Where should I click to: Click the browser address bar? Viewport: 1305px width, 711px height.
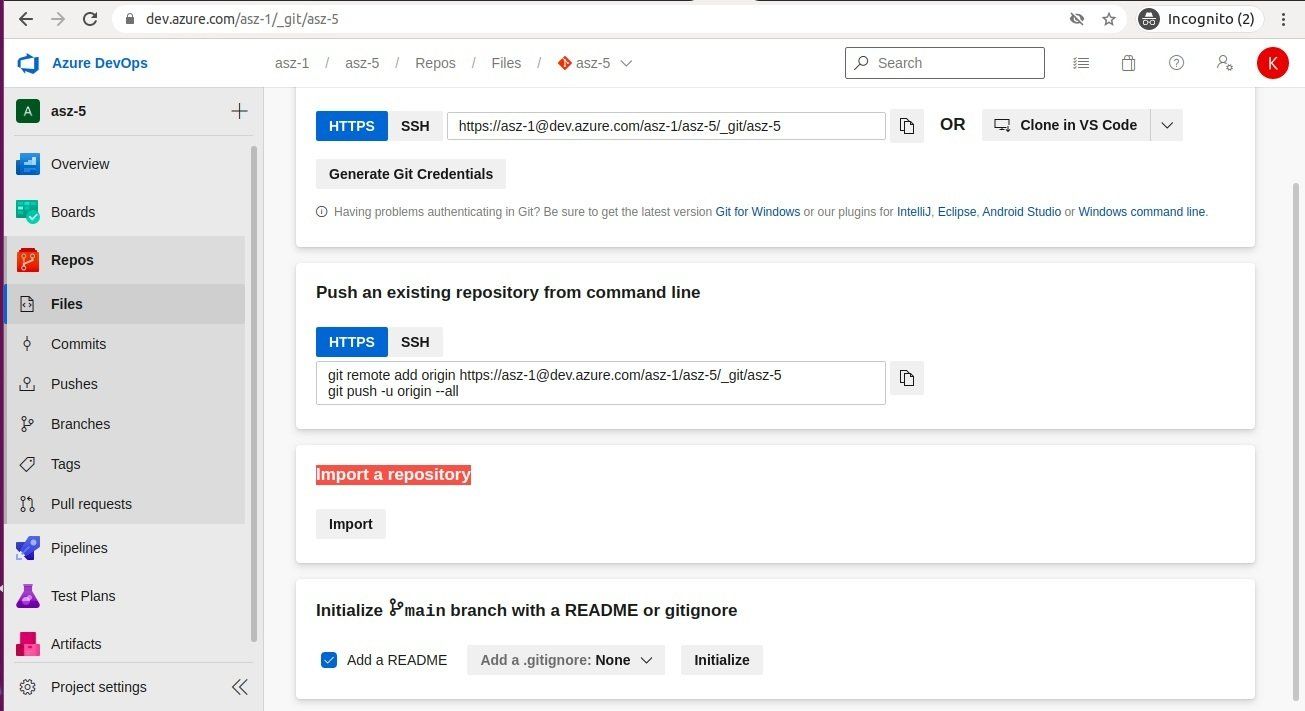pos(590,19)
